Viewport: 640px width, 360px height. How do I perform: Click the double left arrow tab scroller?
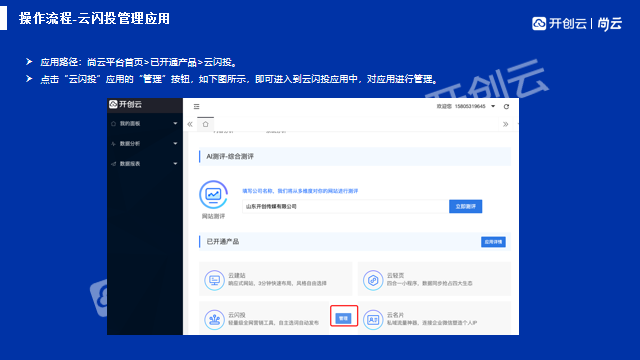190,124
